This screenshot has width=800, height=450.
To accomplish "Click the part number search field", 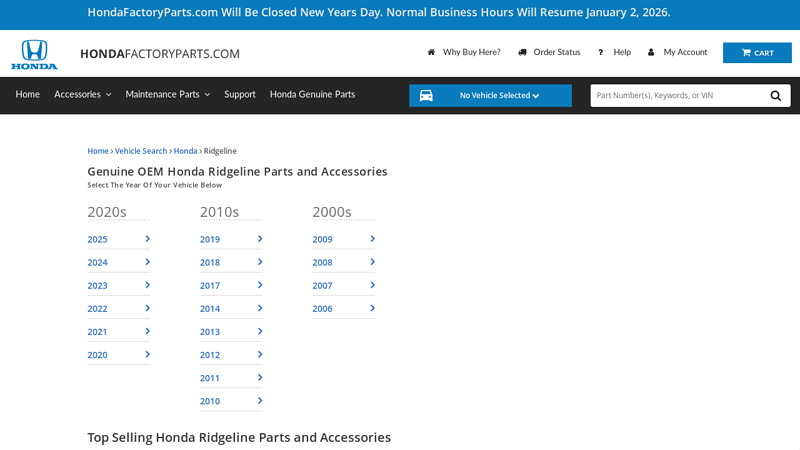I will coord(675,96).
